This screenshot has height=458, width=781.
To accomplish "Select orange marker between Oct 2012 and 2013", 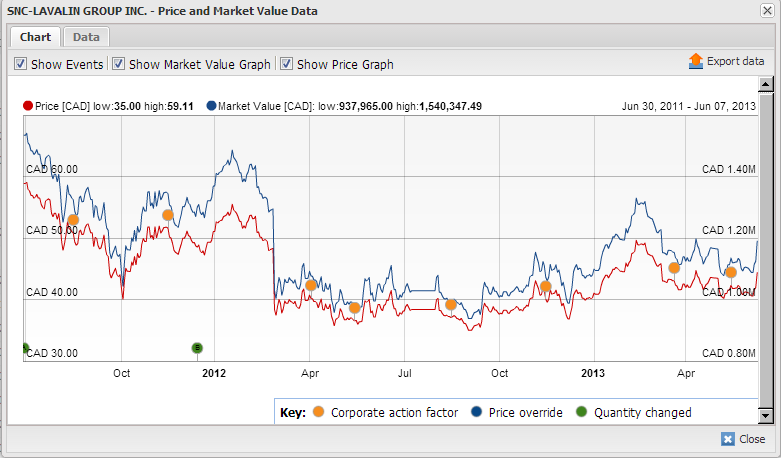I will click(546, 286).
